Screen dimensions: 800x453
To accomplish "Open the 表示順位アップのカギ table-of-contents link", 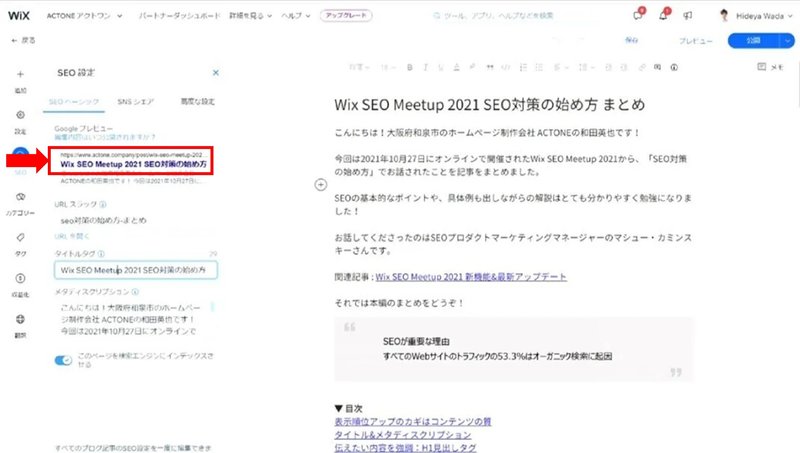I will (413, 422).
